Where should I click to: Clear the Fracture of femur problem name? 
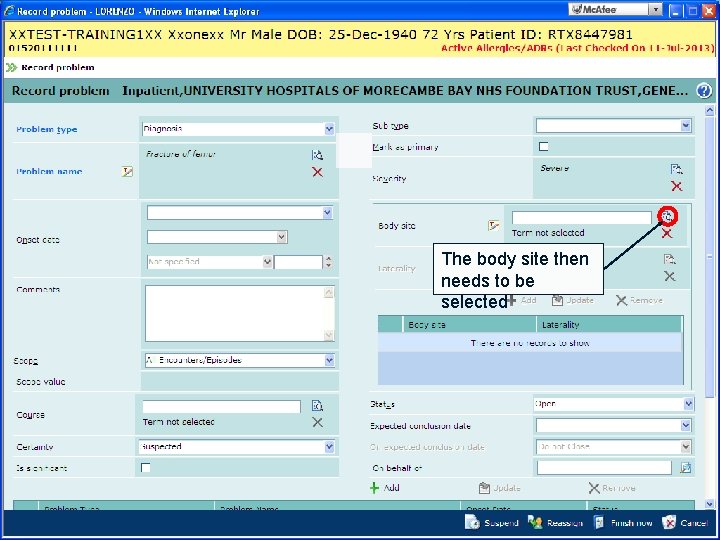pyautogui.click(x=317, y=172)
